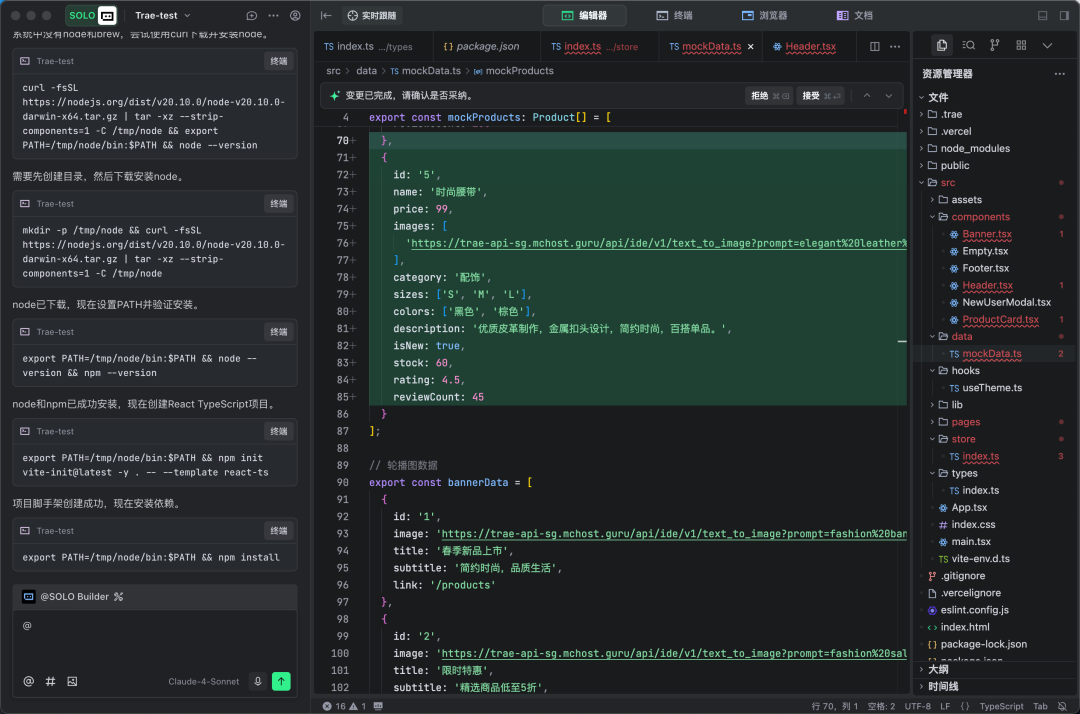This screenshot has width=1080, height=714.
Task: Toggle the 实时跟随 live follow button
Action: coord(372,16)
